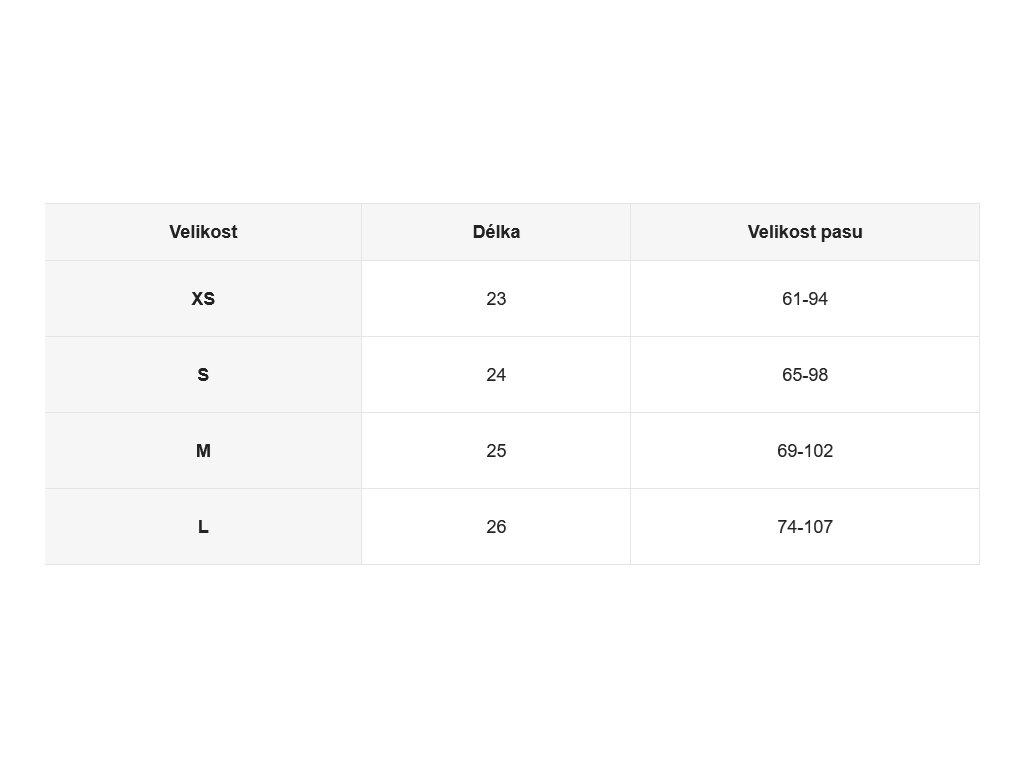Click the Velikost pasu column header
This screenshot has width=1024, height=768.
805,232
